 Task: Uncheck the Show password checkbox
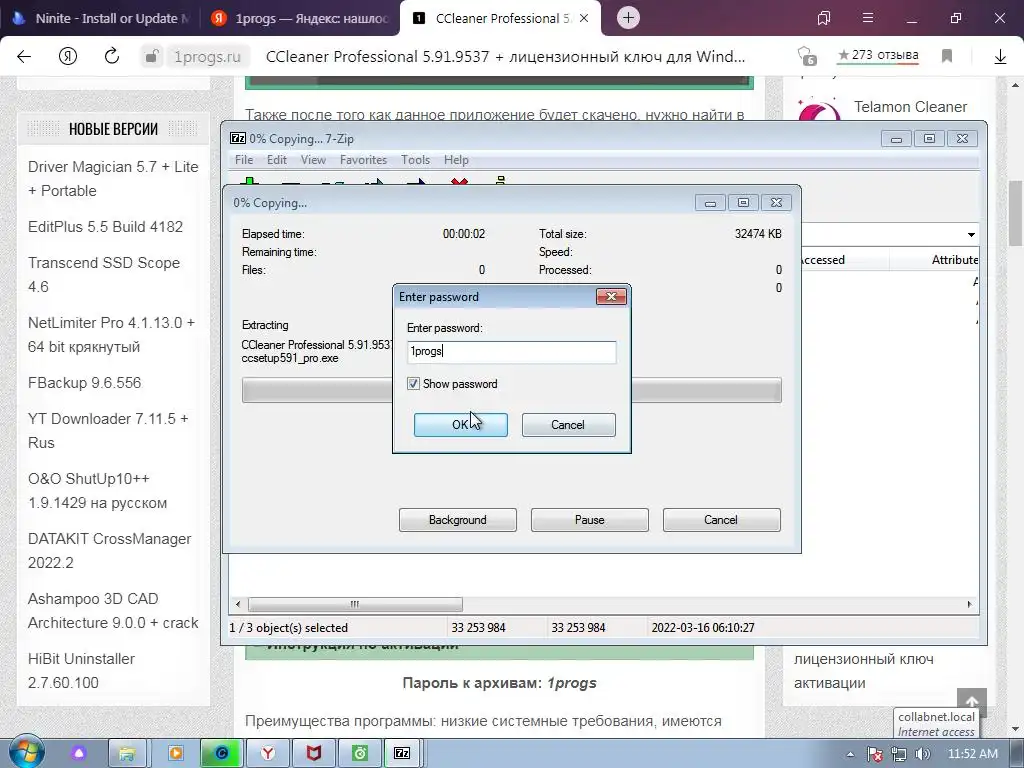click(x=413, y=384)
